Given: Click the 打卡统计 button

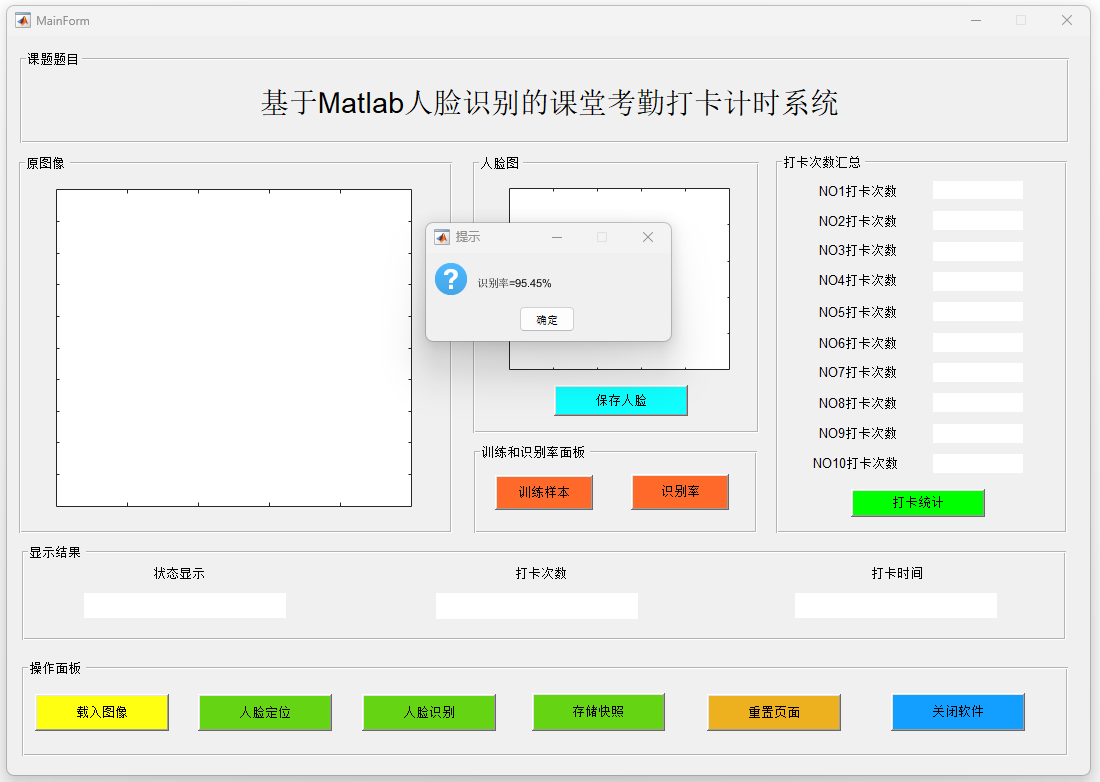Looking at the screenshot, I should [x=918, y=503].
